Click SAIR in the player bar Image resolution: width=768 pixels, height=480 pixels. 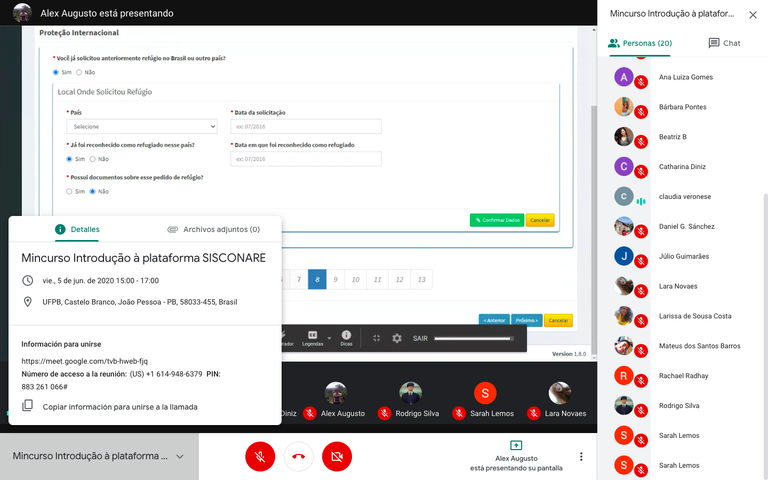pyautogui.click(x=420, y=338)
